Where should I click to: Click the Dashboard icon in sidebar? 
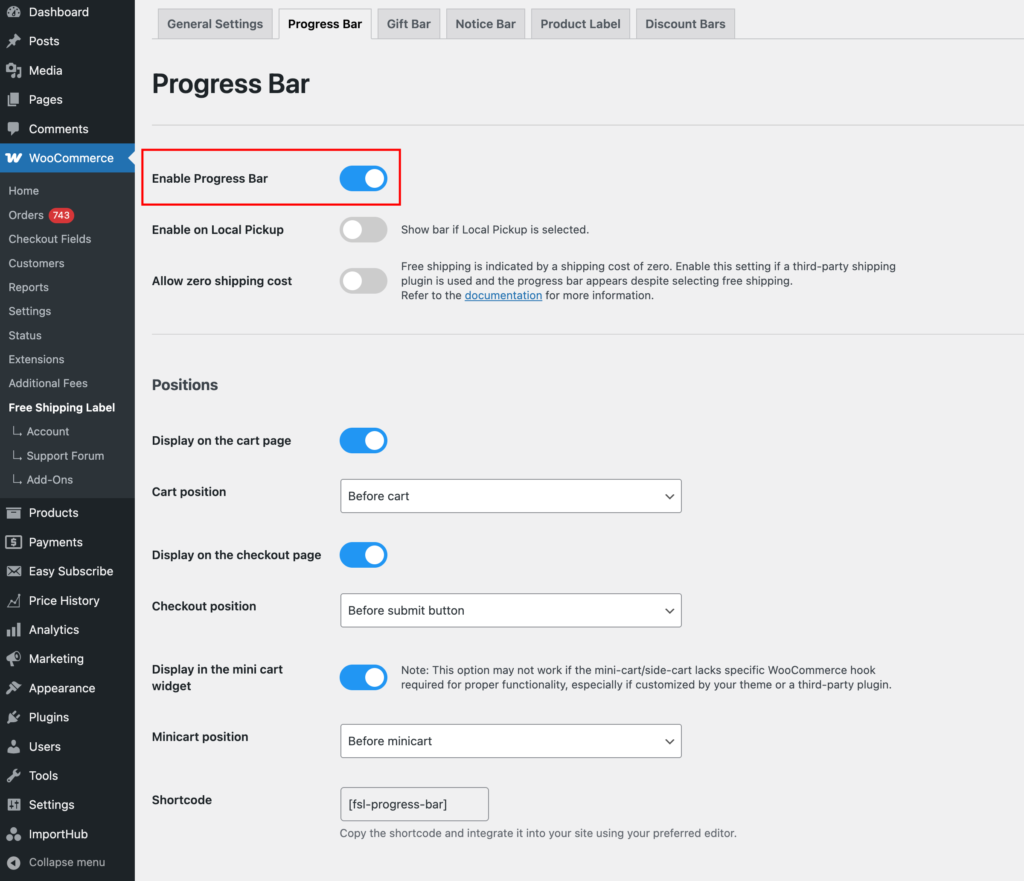[x=13, y=12]
